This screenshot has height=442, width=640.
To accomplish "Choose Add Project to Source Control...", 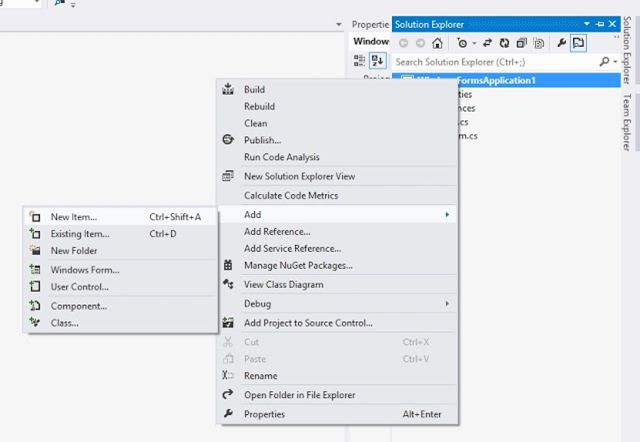I will click(308, 323).
